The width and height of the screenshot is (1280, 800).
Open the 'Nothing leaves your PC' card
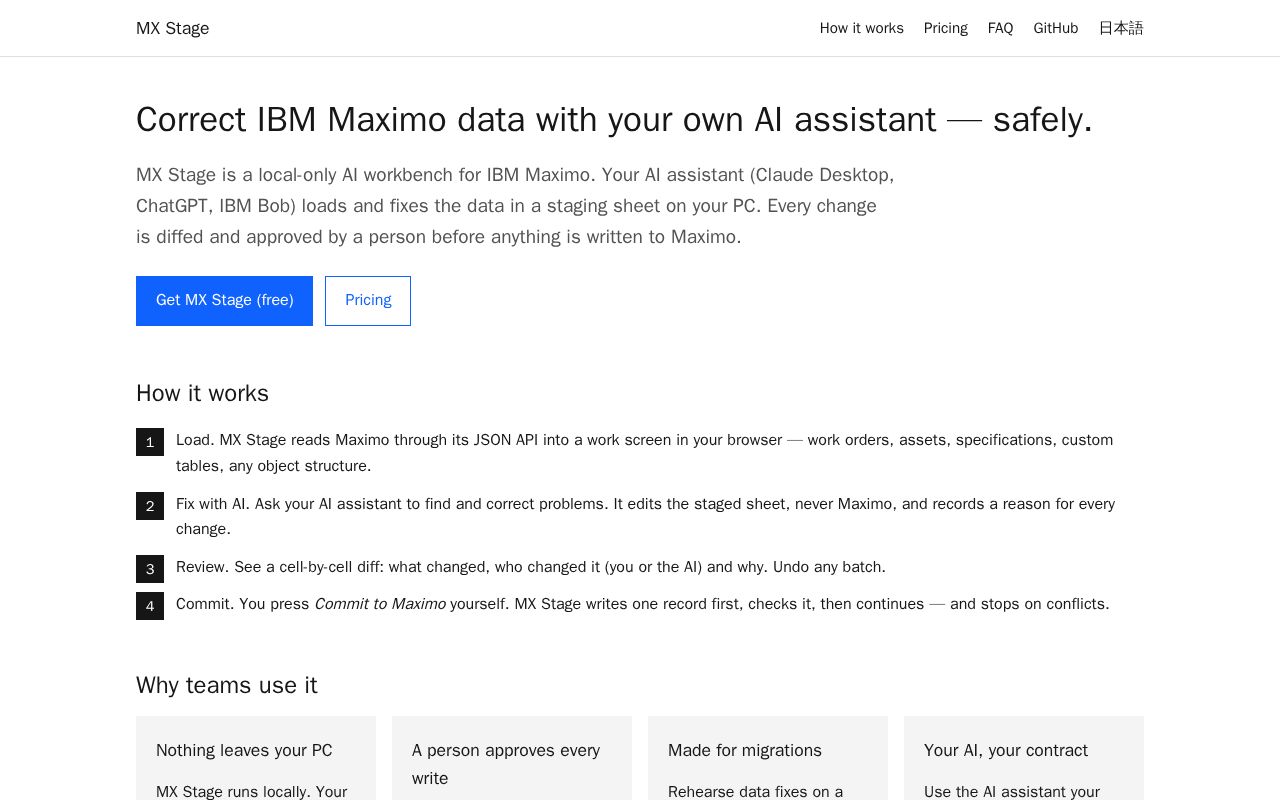256,758
